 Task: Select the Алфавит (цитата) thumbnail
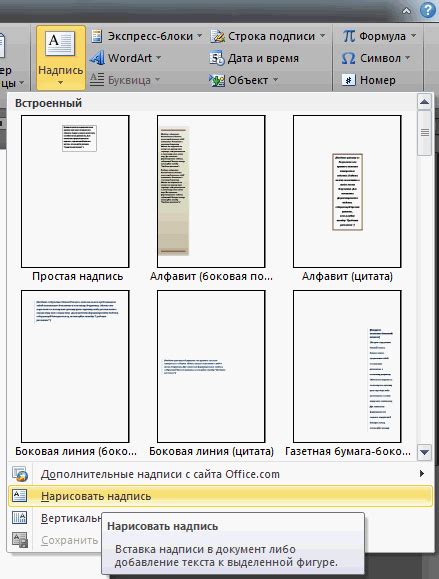coord(347,191)
